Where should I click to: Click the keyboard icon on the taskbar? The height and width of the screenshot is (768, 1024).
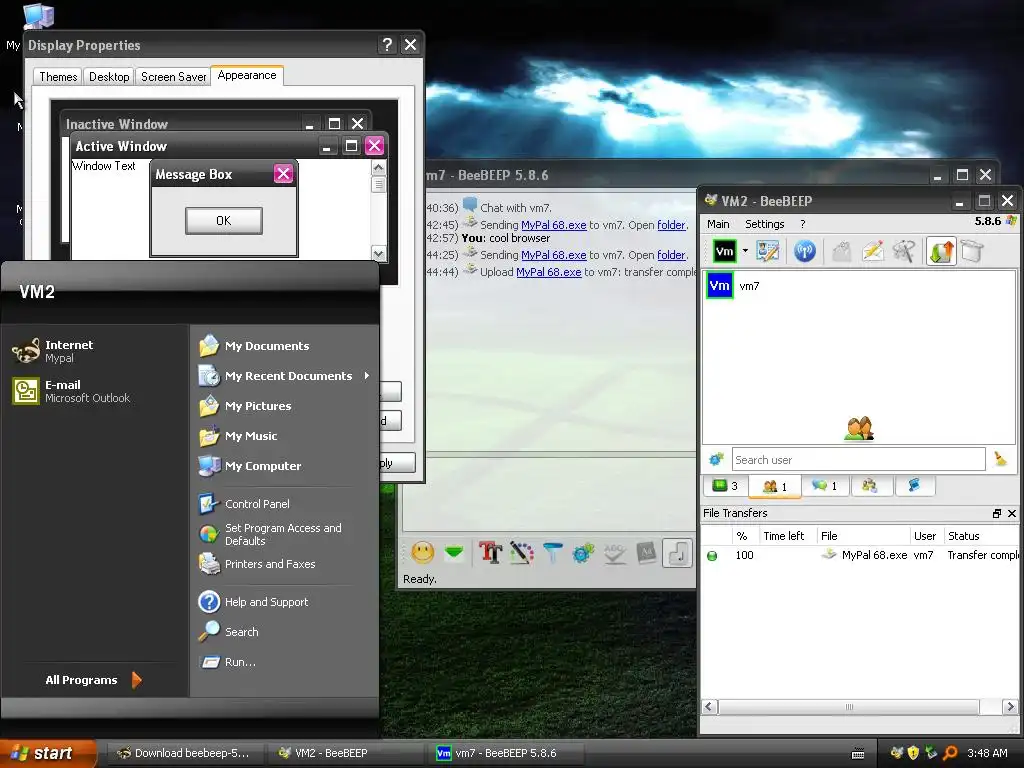click(858, 754)
